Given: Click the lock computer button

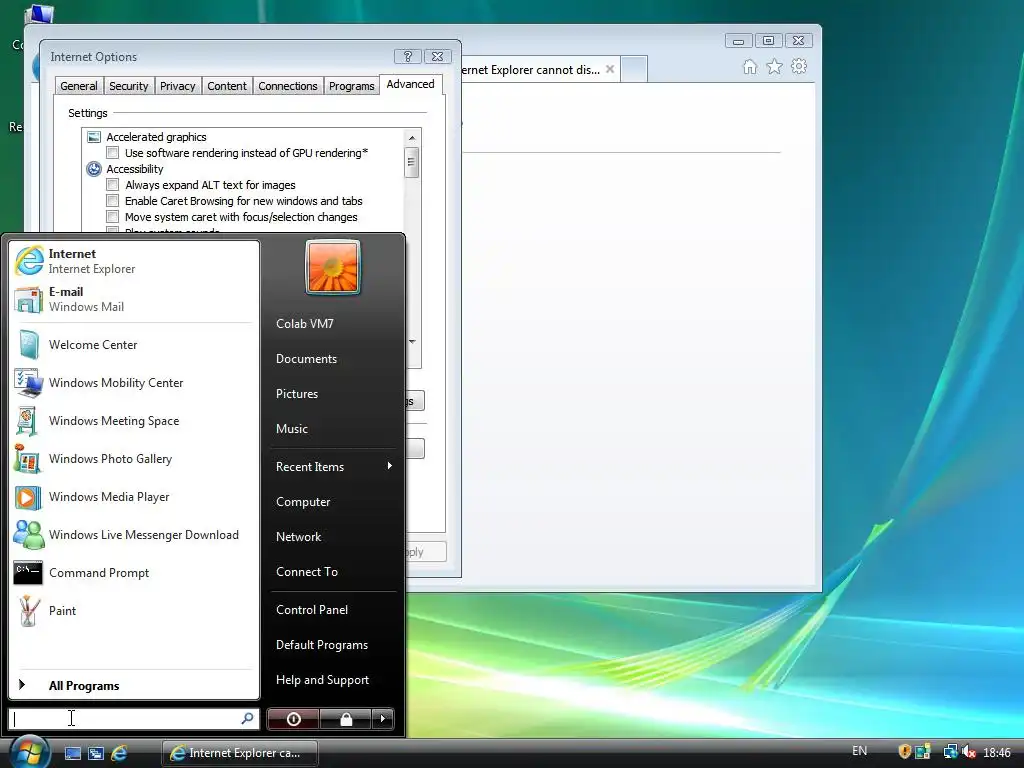Looking at the screenshot, I should (x=346, y=719).
